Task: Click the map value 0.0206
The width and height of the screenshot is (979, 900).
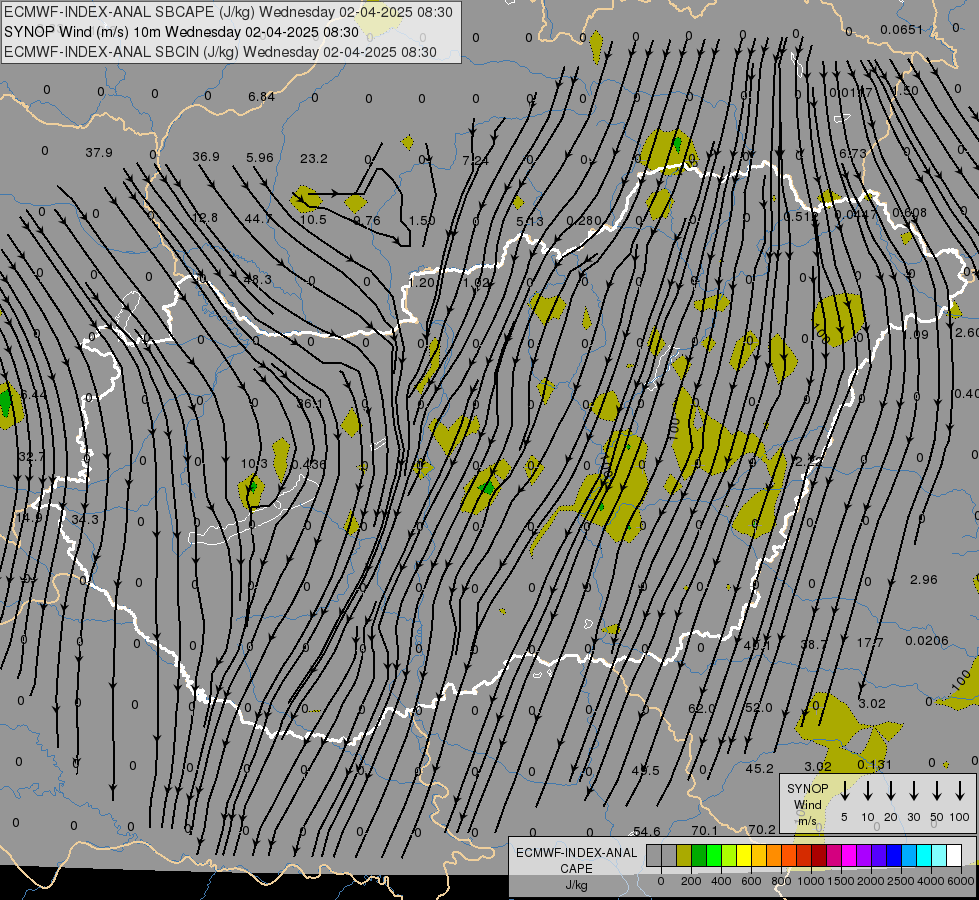Action: point(927,641)
